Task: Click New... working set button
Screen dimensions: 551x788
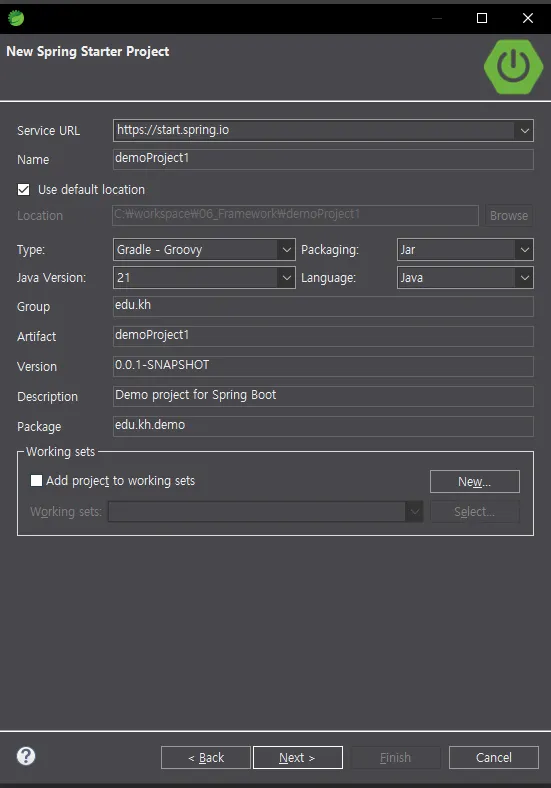Action: 475,481
